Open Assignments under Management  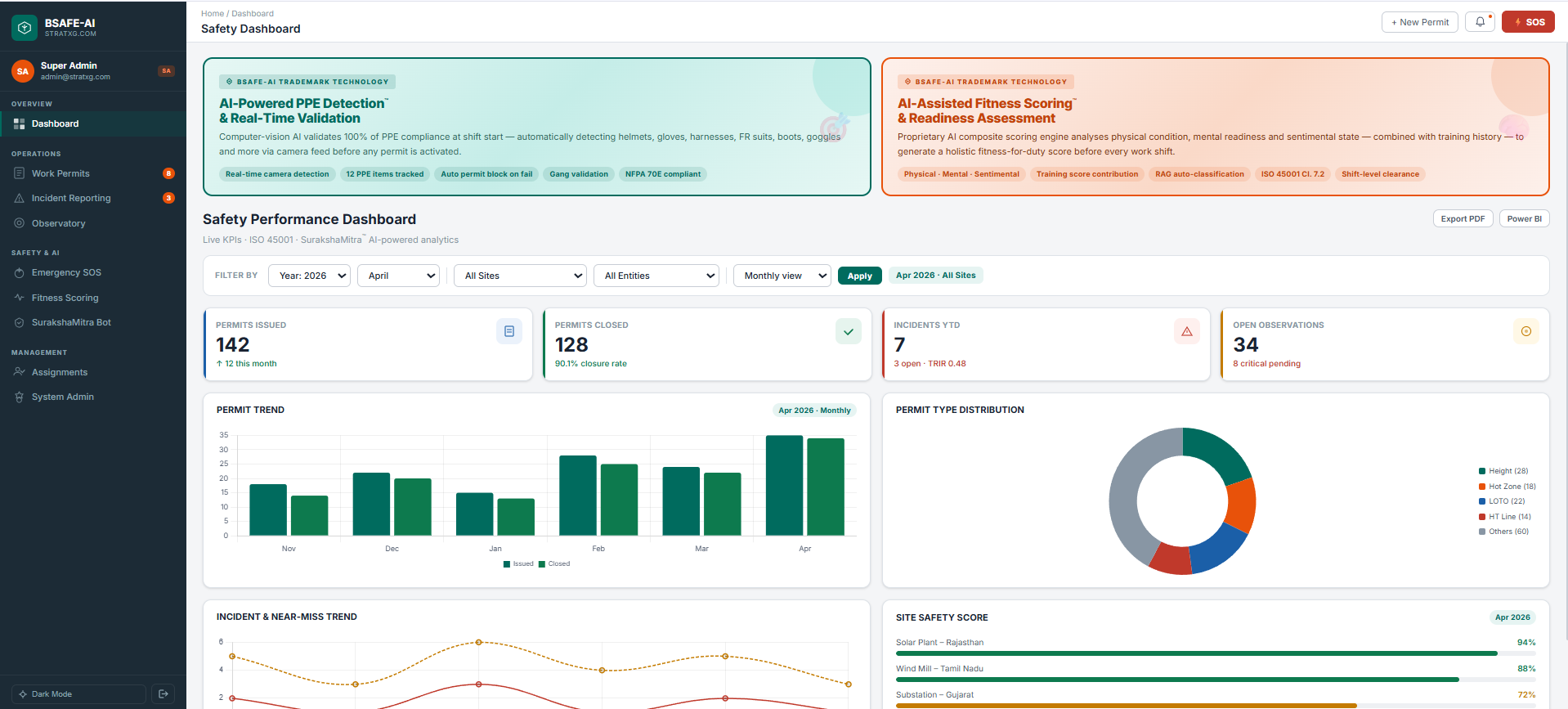pos(93,372)
